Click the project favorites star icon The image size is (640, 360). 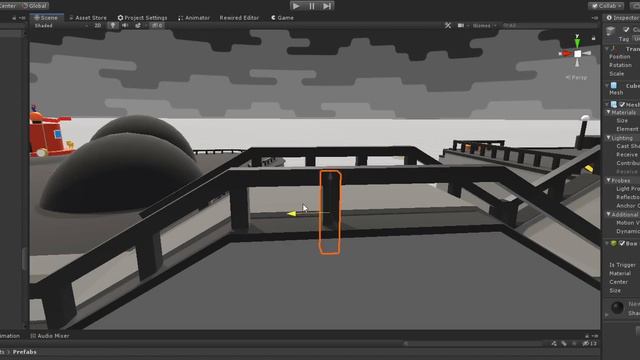click(574, 344)
